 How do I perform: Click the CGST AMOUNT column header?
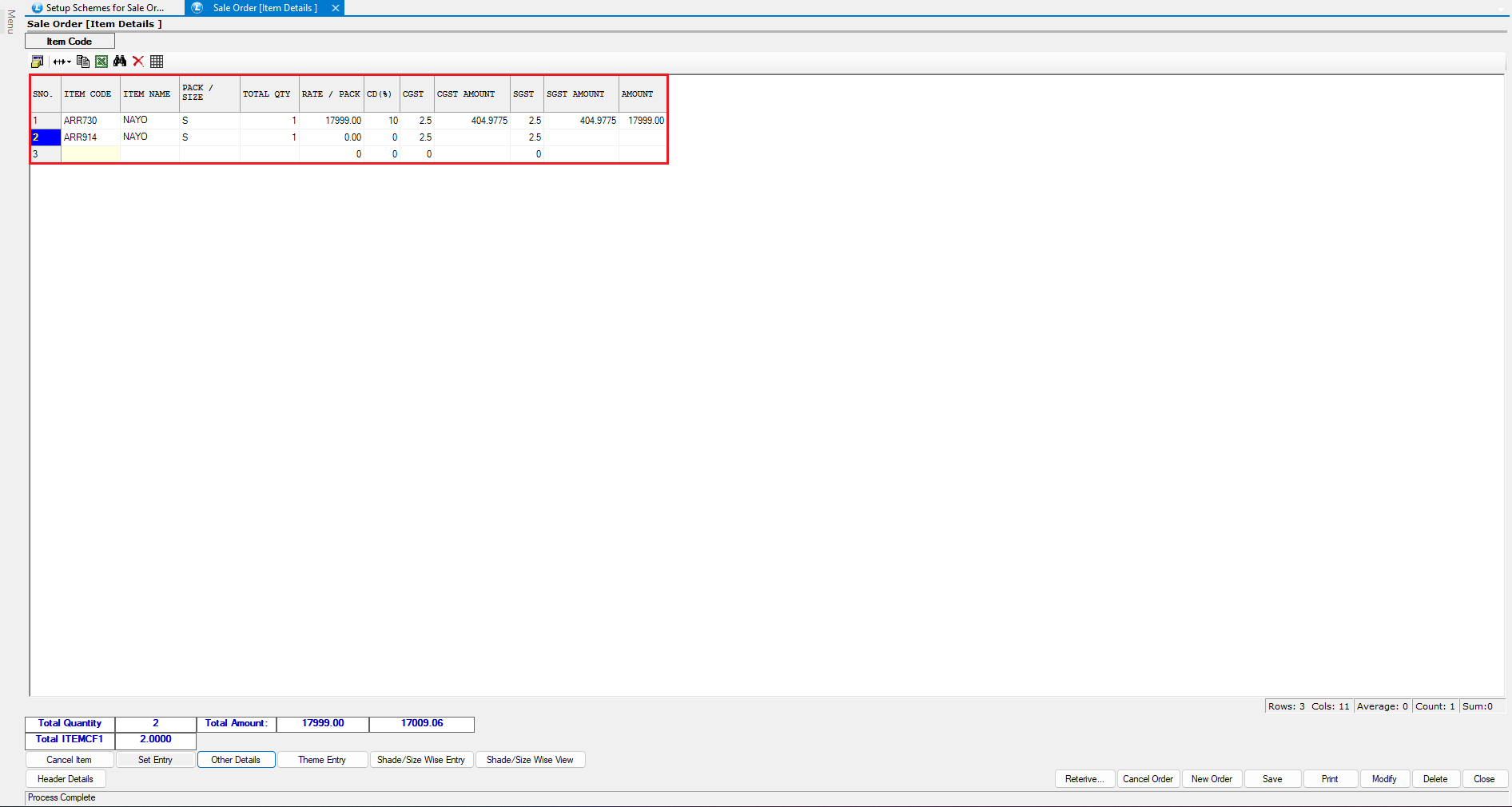[x=472, y=94]
